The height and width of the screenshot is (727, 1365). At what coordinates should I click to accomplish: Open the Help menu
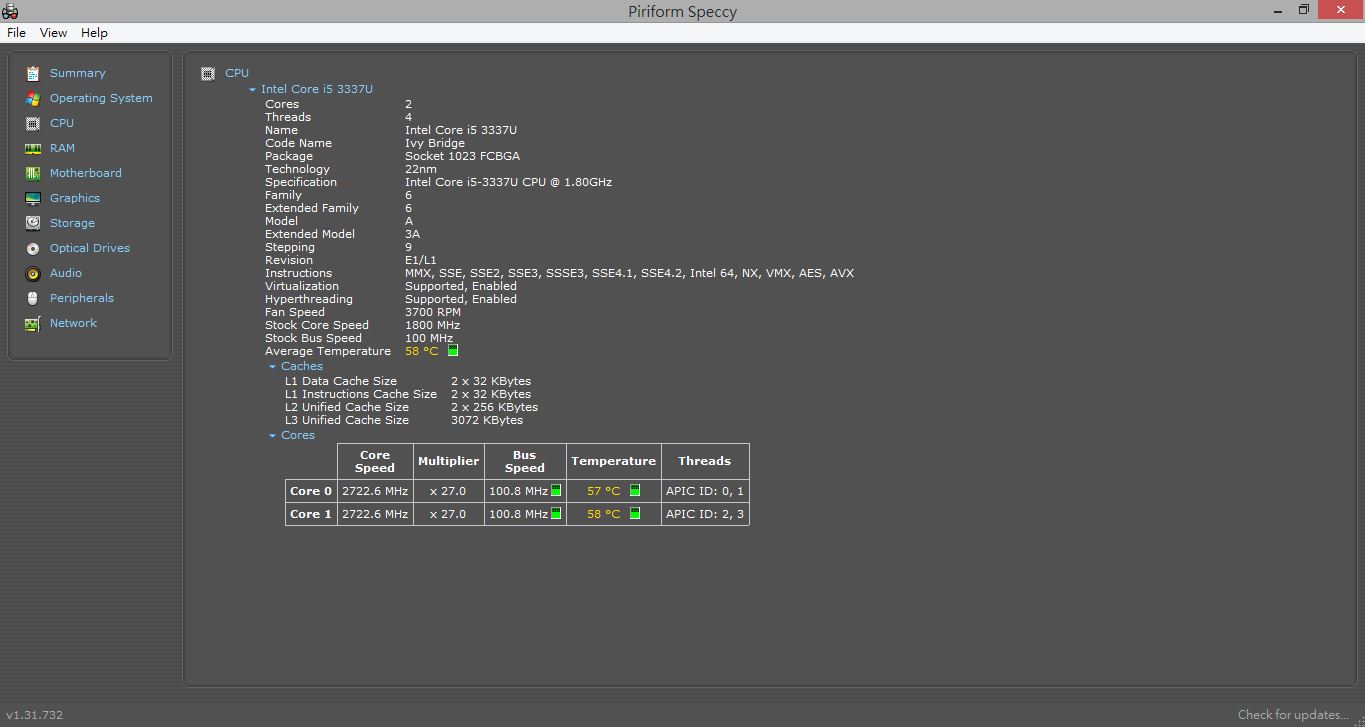[x=94, y=33]
